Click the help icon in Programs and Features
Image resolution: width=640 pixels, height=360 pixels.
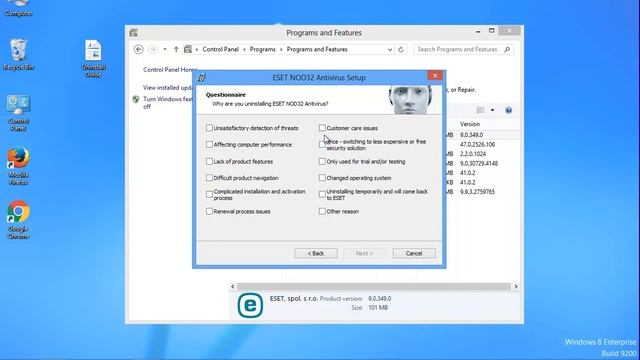[509, 110]
